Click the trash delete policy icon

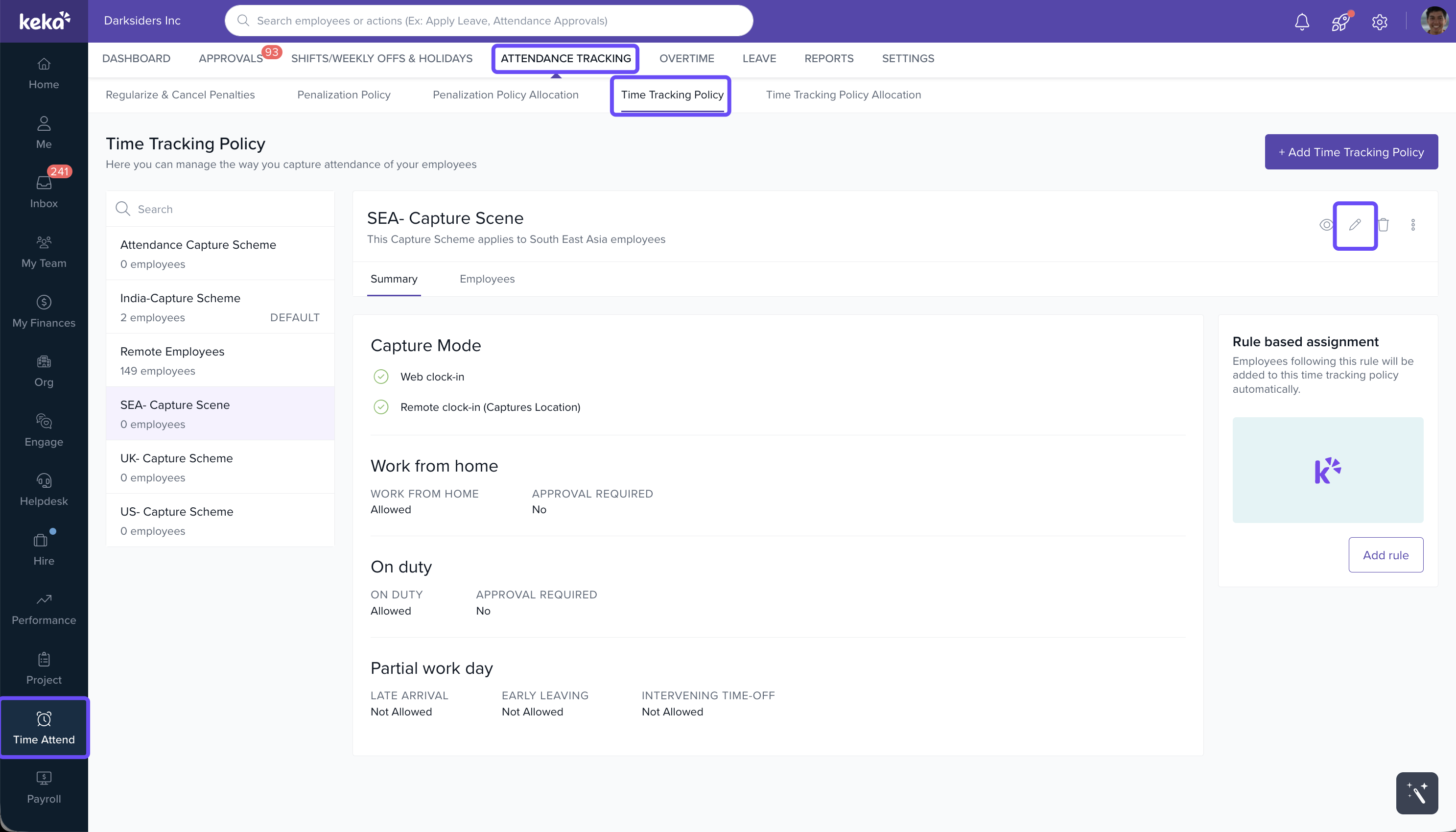(x=1383, y=225)
